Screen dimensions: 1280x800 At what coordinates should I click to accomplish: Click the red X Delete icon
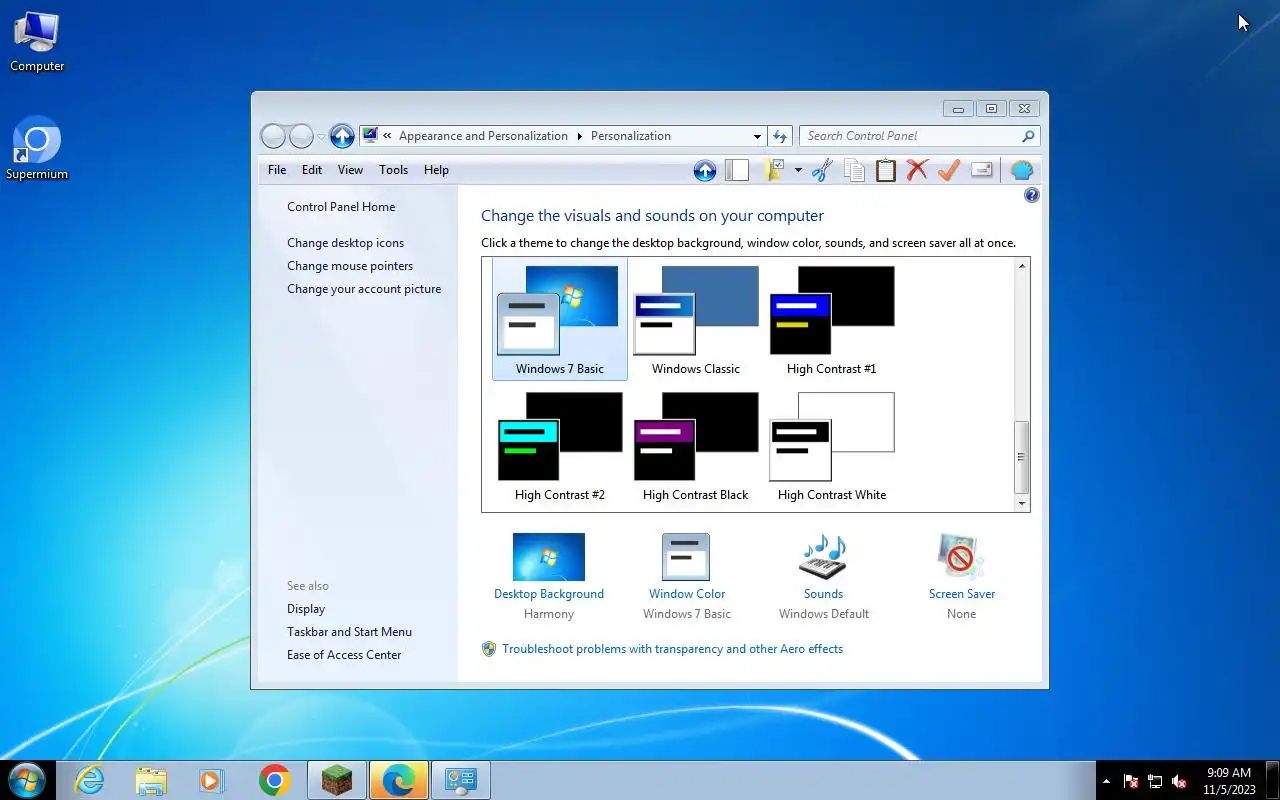917,170
